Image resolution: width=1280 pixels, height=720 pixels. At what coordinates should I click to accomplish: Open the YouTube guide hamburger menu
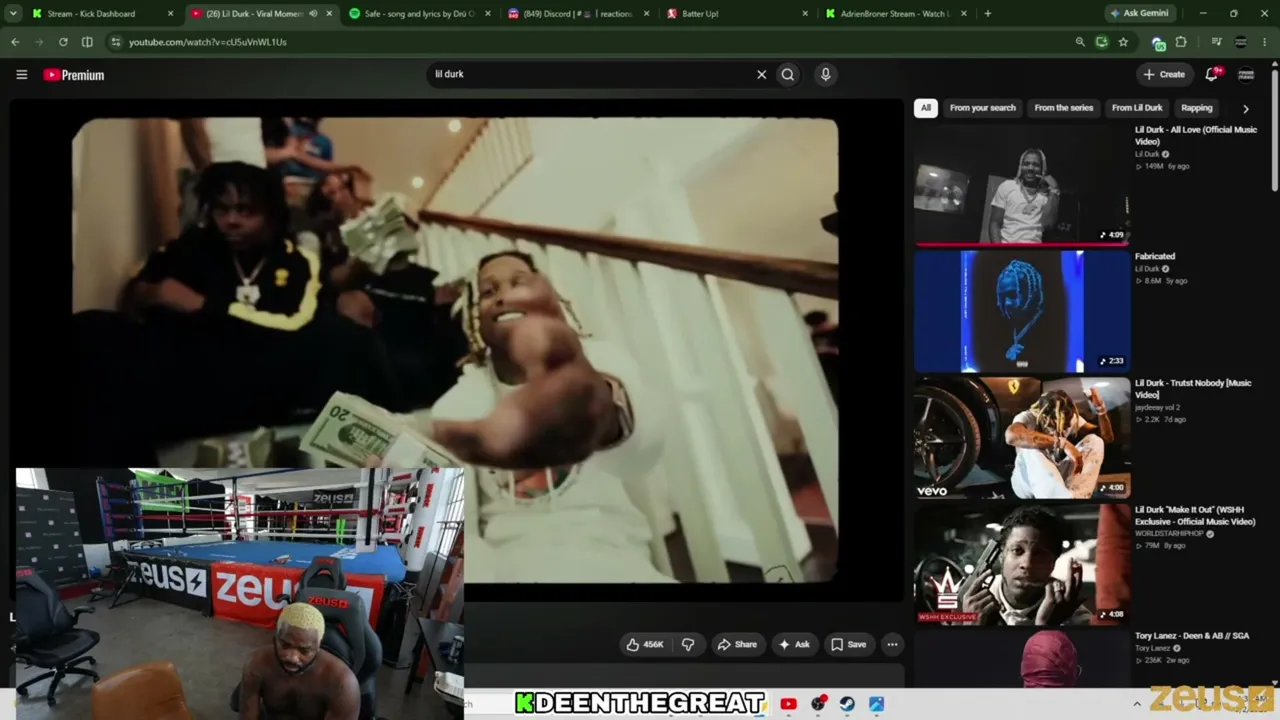click(21, 74)
